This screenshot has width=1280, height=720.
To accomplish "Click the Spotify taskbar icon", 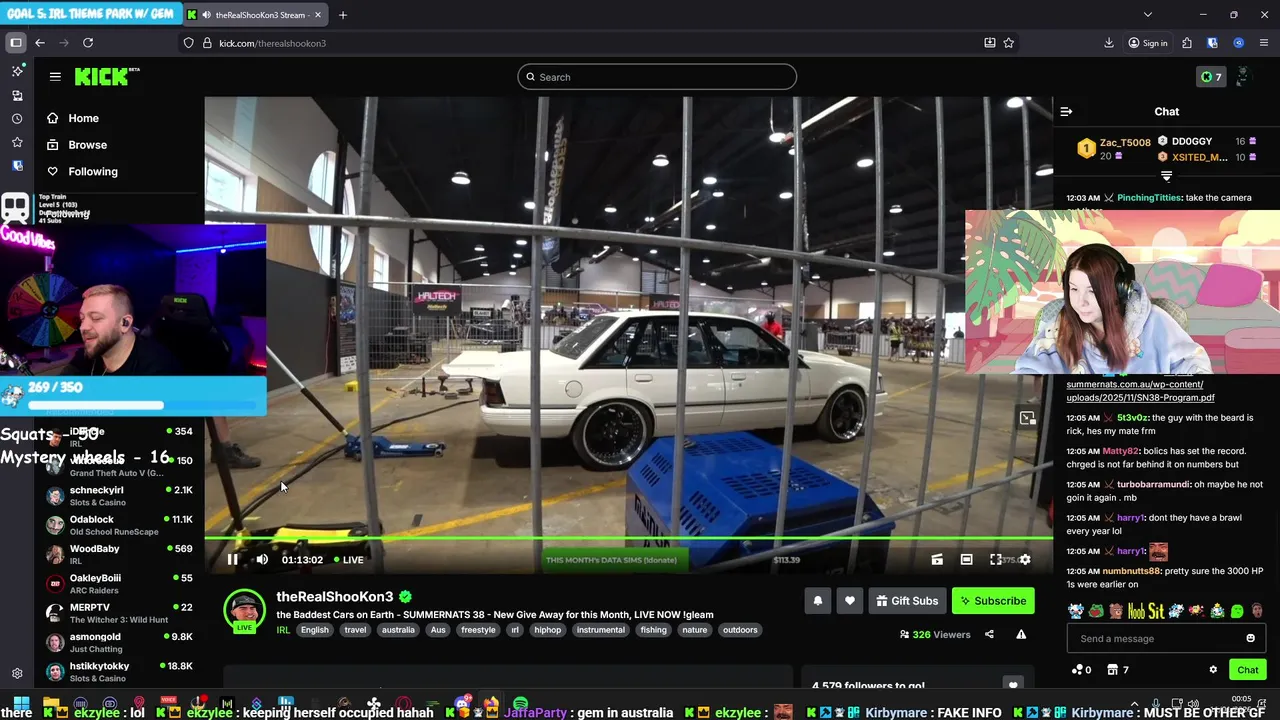I will pos(520,705).
